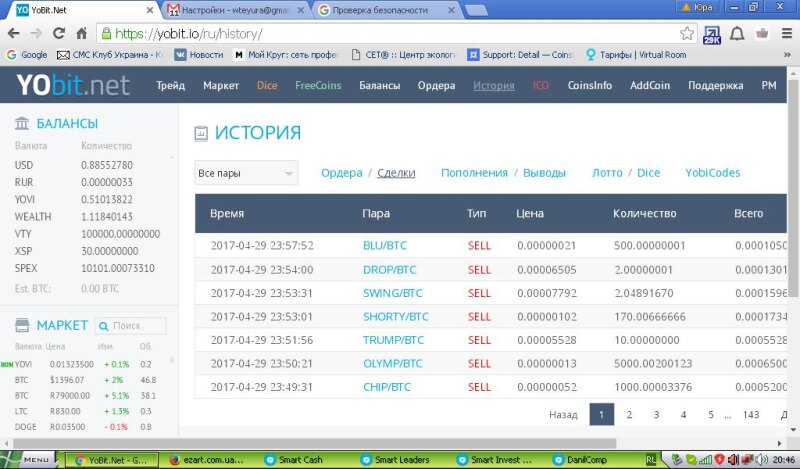The height and width of the screenshot is (469, 800).
Task: Open the Chrome menu hamburger icon
Action: coord(785,33)
